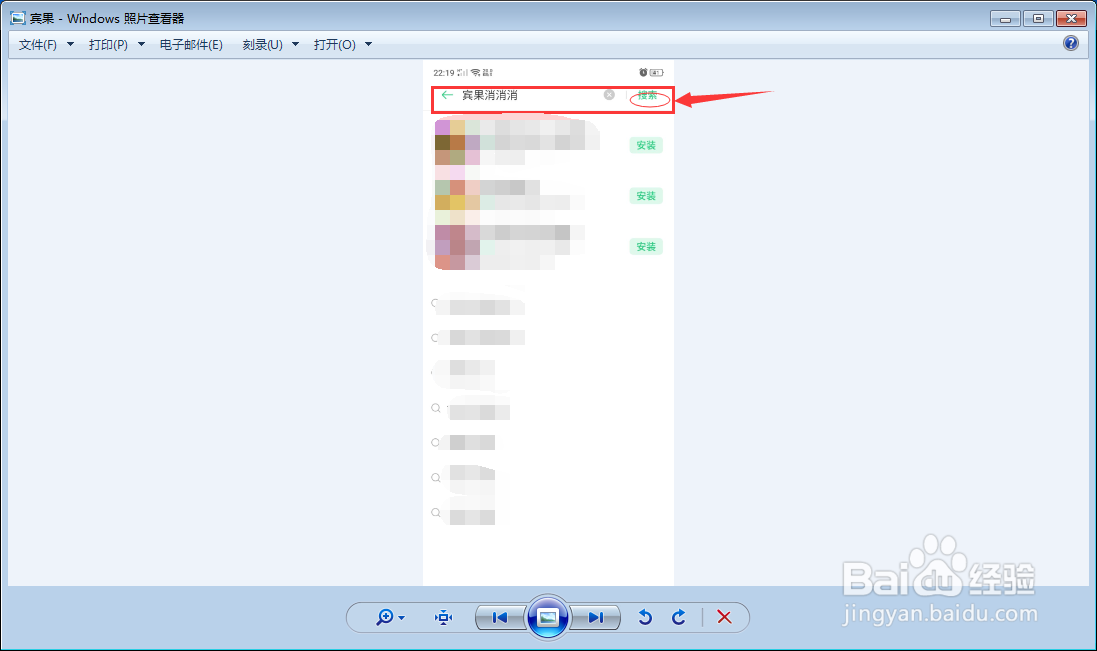The image size is (1097, 651).
Task: Click the 22:19 time text
Action: point(444,73)
